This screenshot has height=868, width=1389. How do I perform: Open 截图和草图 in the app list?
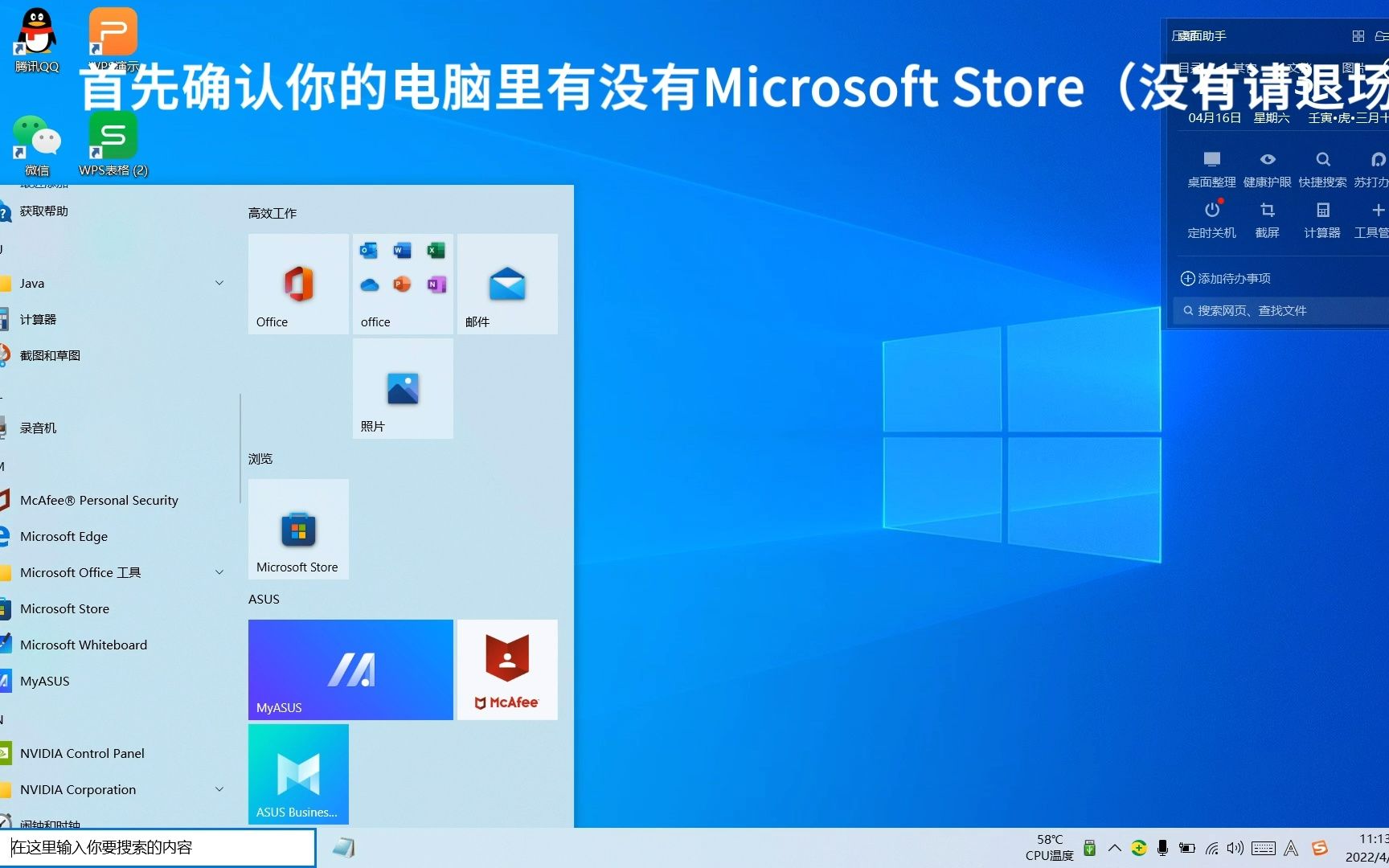click(x=117, y=355)
